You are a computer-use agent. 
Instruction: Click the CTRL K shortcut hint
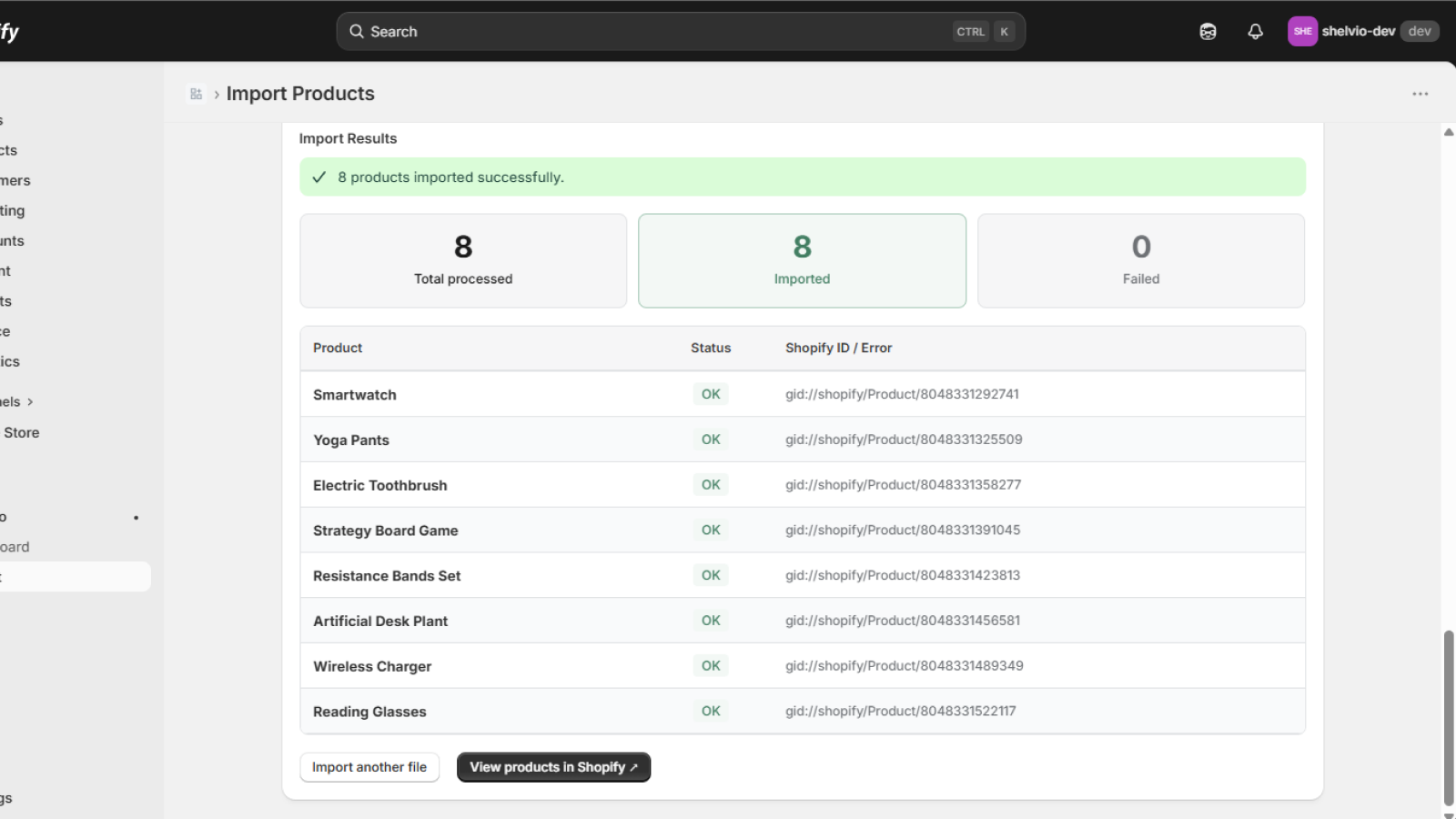pyautogui.click(x=984, y=31)
